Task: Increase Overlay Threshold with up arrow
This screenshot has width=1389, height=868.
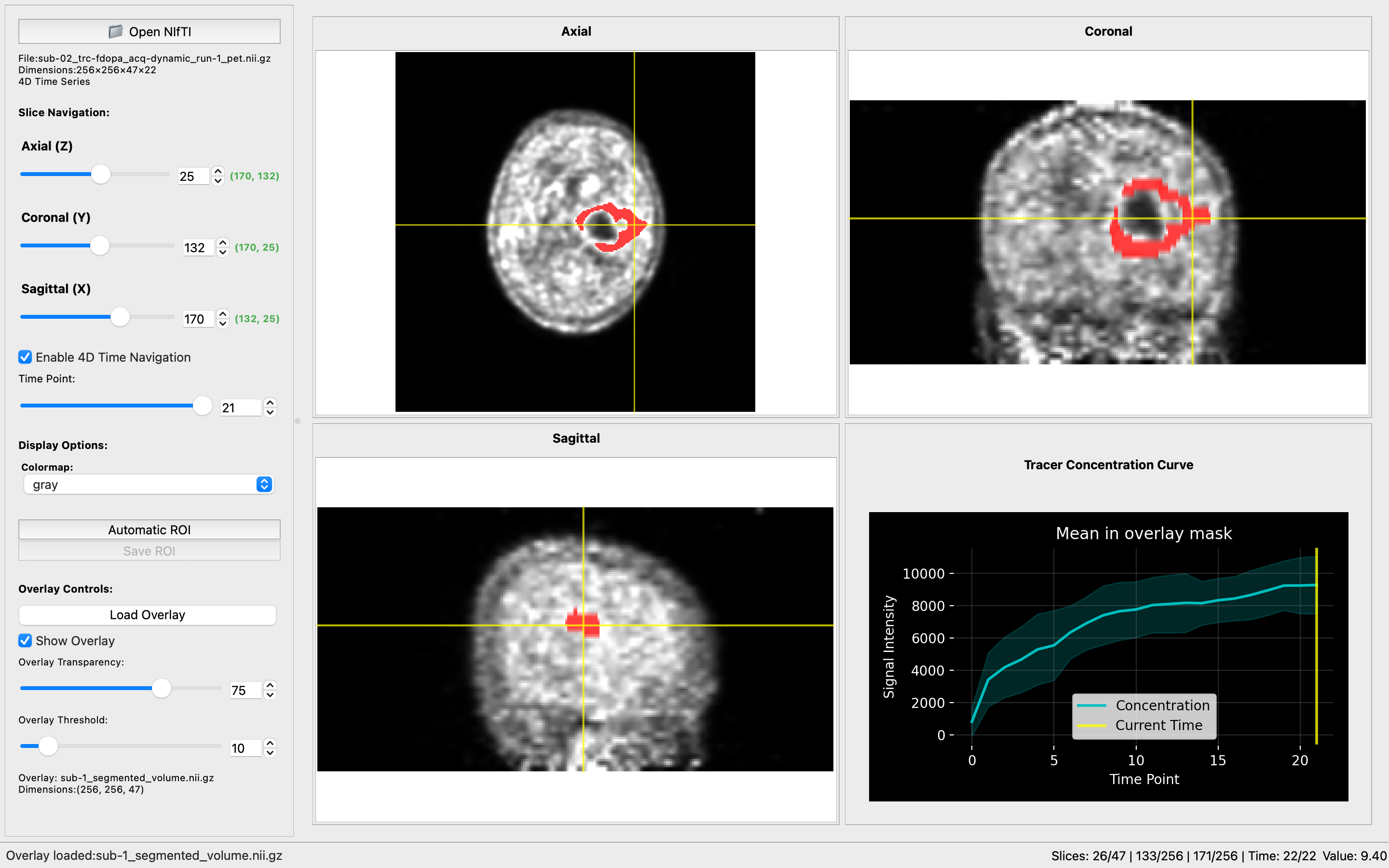Action: (270, 743)
